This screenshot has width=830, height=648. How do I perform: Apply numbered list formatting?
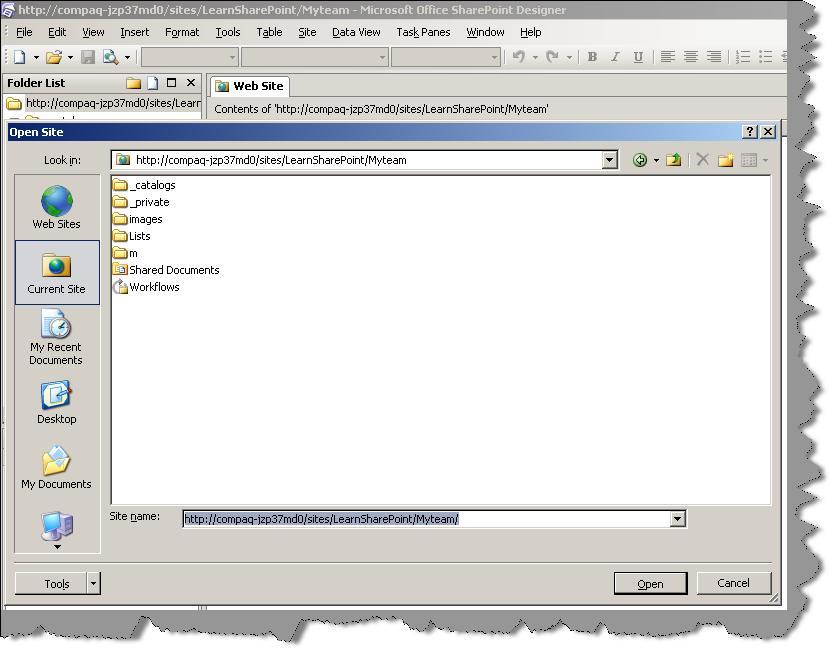[x=743, y=57]
